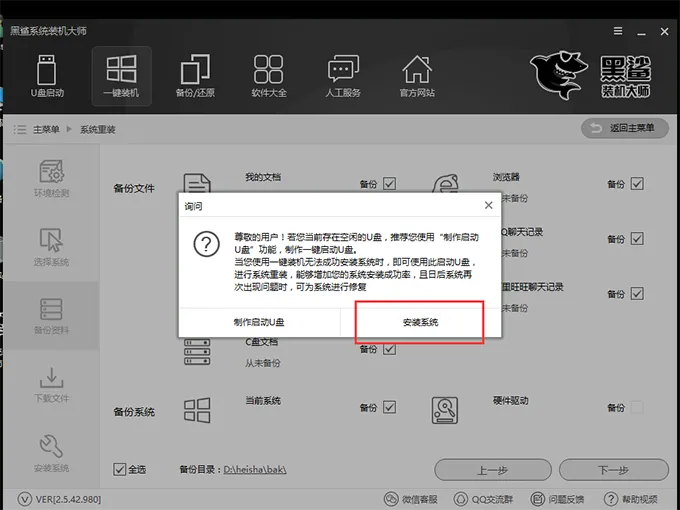Open backup directory link D:\heisha\bak\
680x510 pixels.
point(255,470)
